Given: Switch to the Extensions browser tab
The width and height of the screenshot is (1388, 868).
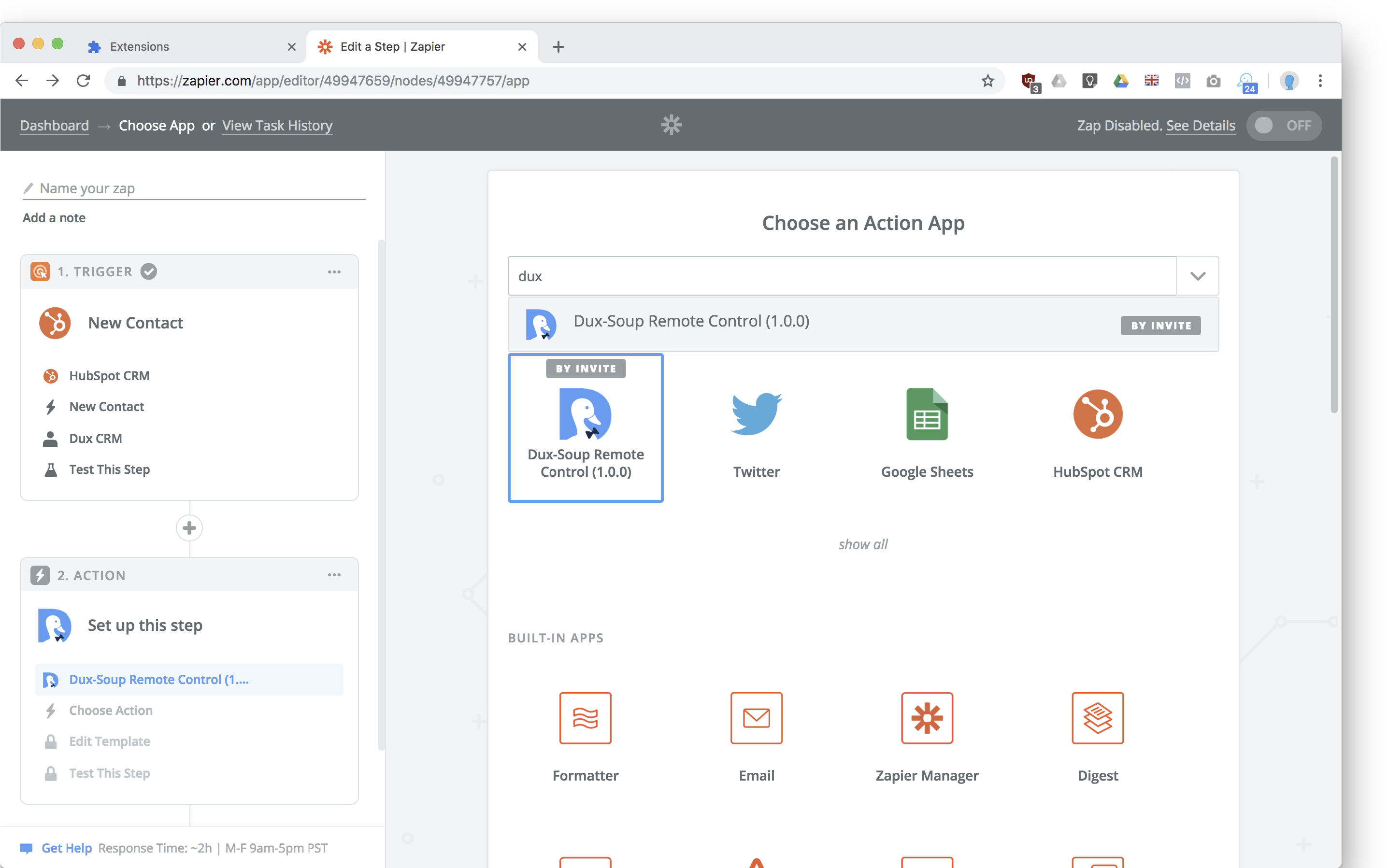Looking at the screenshot, I should [140, 46].
